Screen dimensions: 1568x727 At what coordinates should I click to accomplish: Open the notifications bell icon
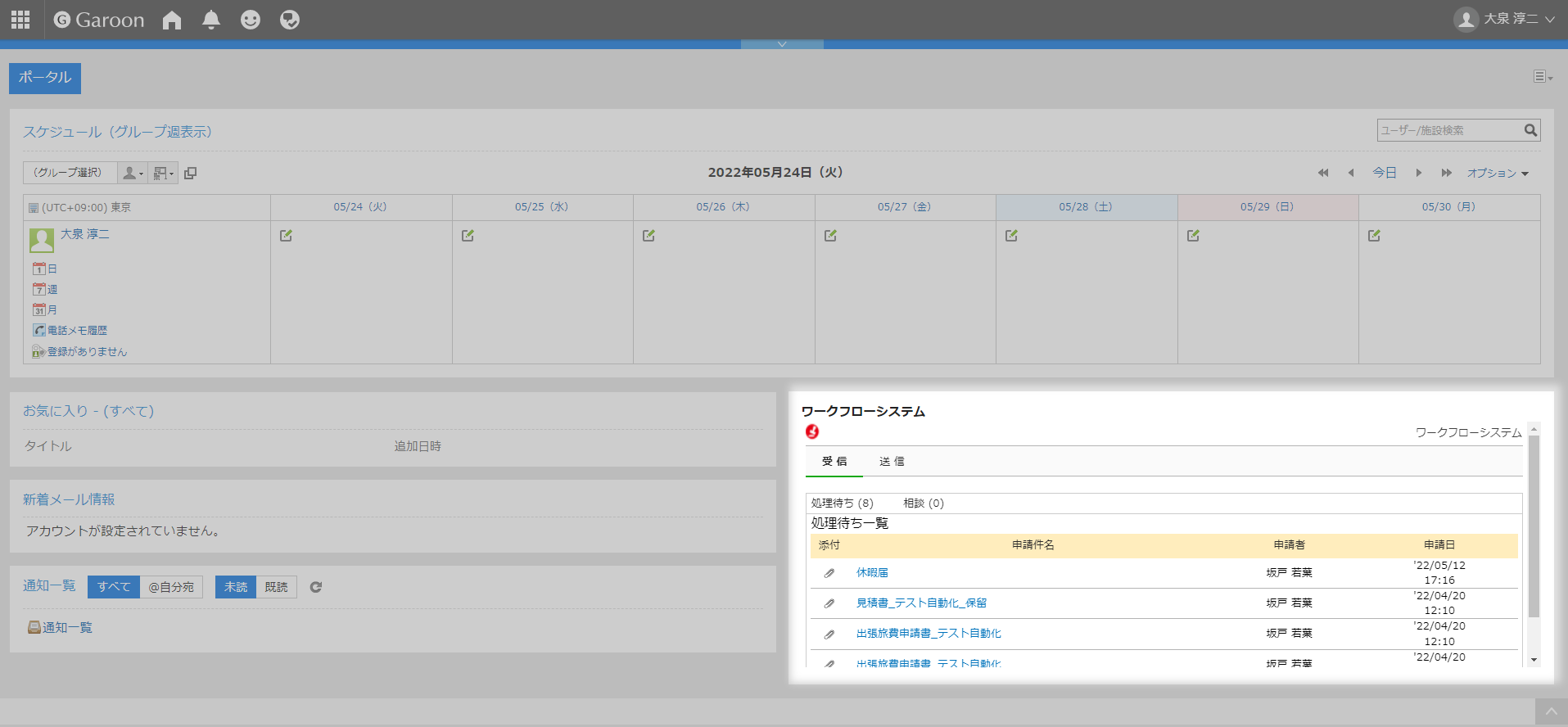(x=211, y=20)
